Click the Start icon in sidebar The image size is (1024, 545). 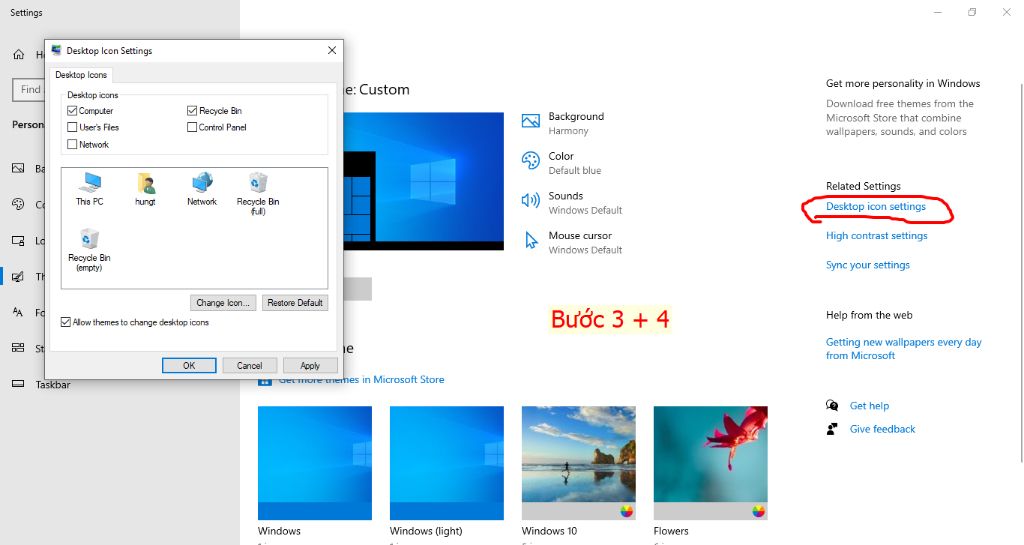[x=18, y=348]
